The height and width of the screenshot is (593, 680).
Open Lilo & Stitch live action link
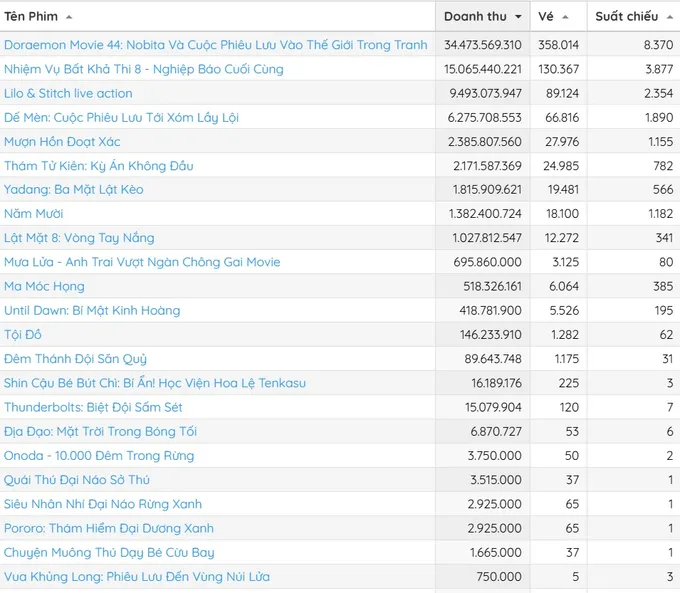pos(68,93)
